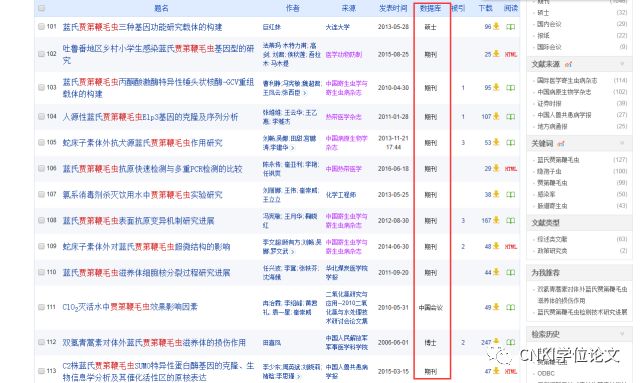The width and height of the screenshot is (640, 383).
Task: Download the article in row 109
Action: click(x=496, y=246)
